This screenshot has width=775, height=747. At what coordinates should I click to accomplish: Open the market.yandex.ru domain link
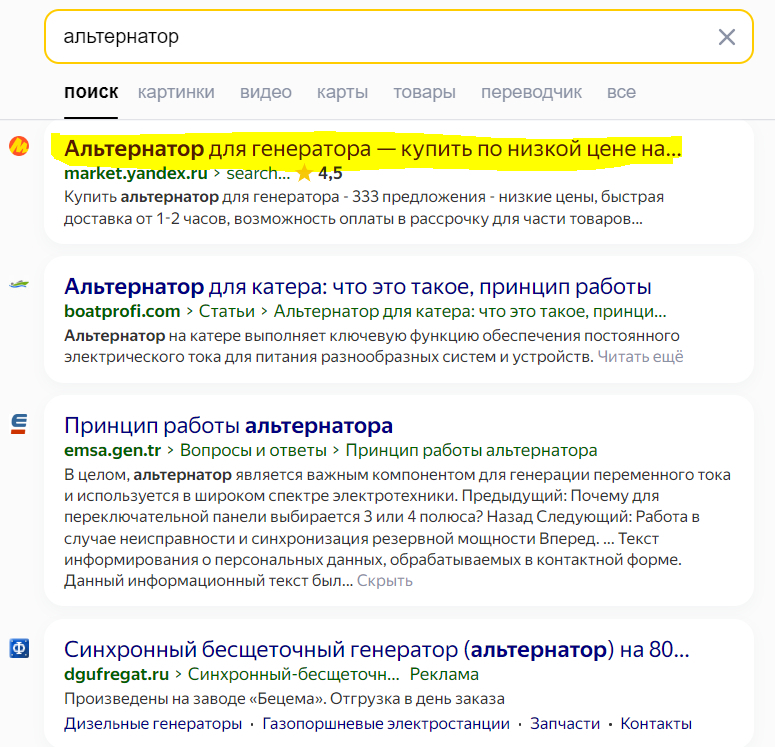point(135,174)
